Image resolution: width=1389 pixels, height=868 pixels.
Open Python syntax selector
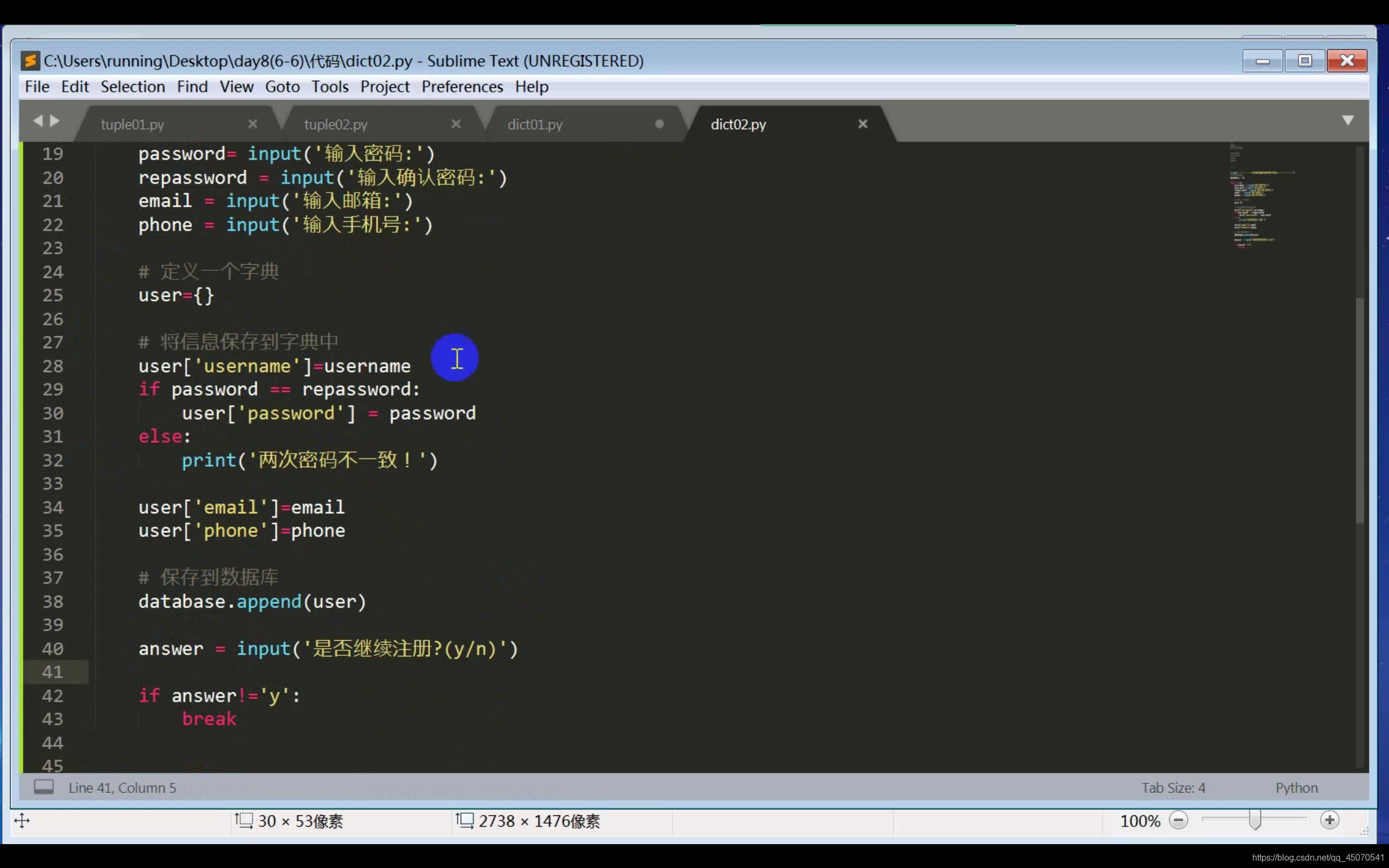pos(1296,788)
